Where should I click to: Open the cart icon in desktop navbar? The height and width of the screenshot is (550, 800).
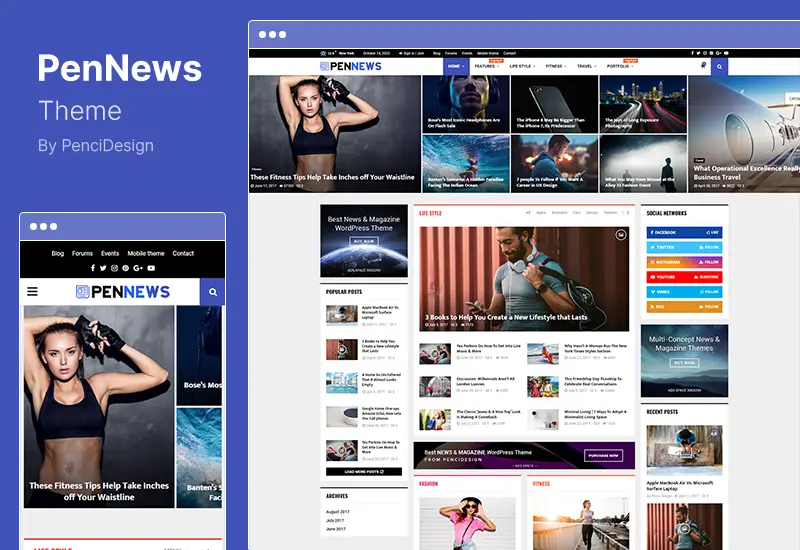pos(703,66)
